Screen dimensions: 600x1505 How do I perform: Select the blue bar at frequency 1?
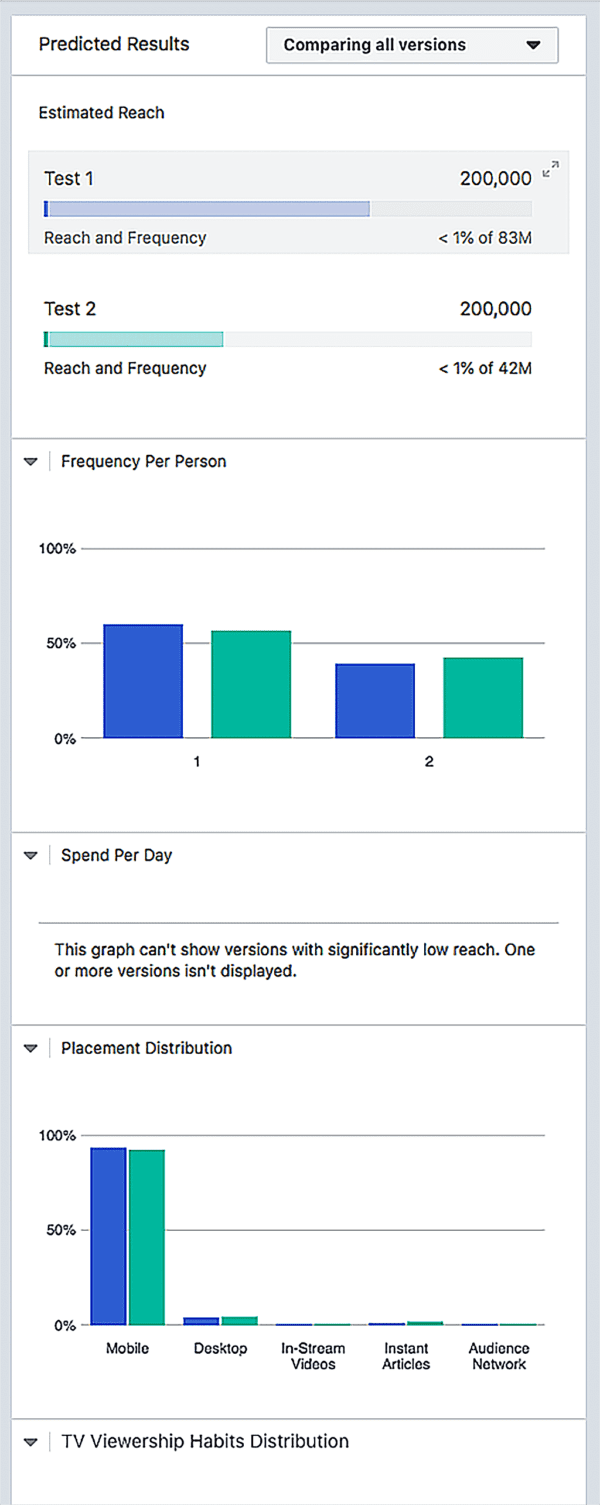click(142, 680)
